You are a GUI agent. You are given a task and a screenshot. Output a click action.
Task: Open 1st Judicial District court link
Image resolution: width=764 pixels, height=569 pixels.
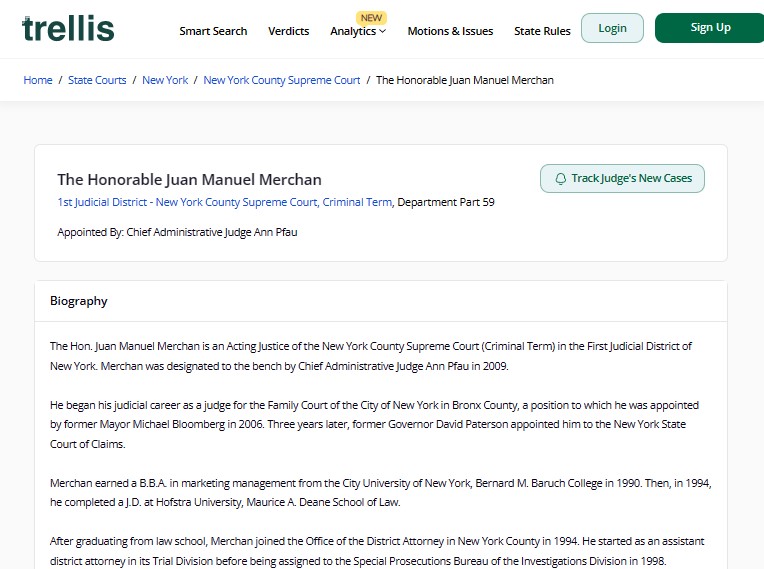pos(225,202)
